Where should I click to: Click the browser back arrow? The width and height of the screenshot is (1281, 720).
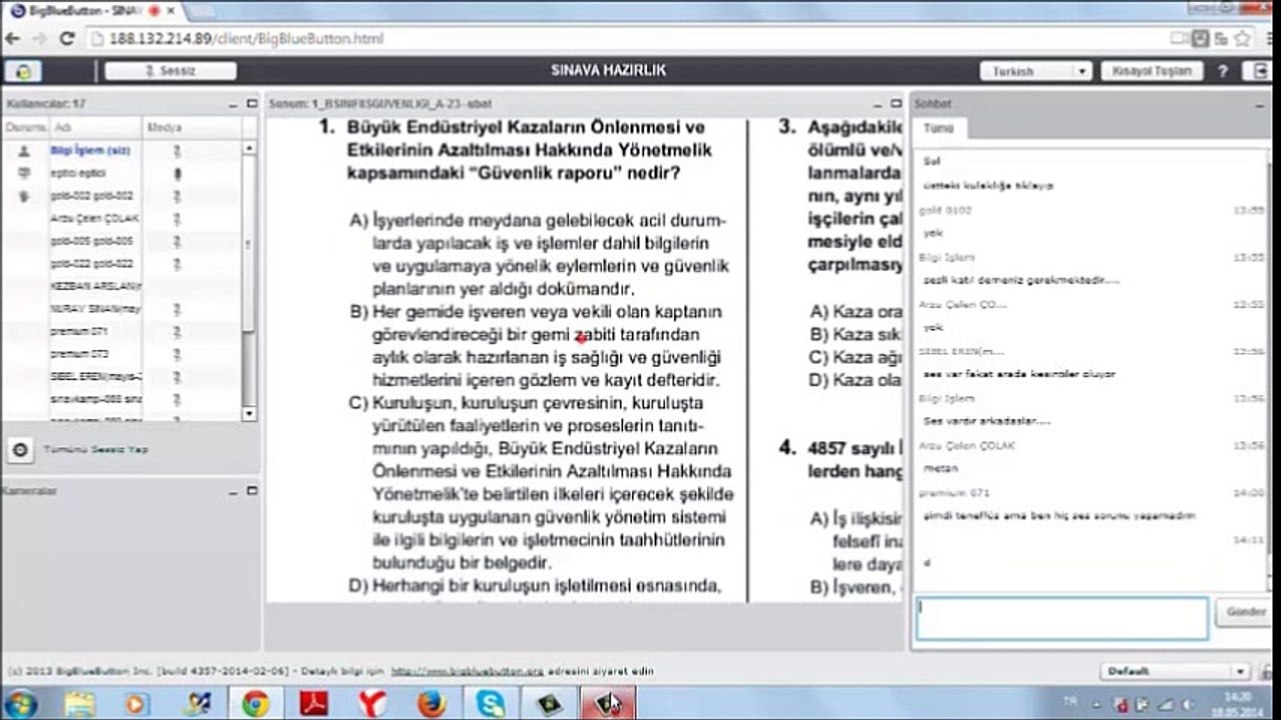(12, 39)
